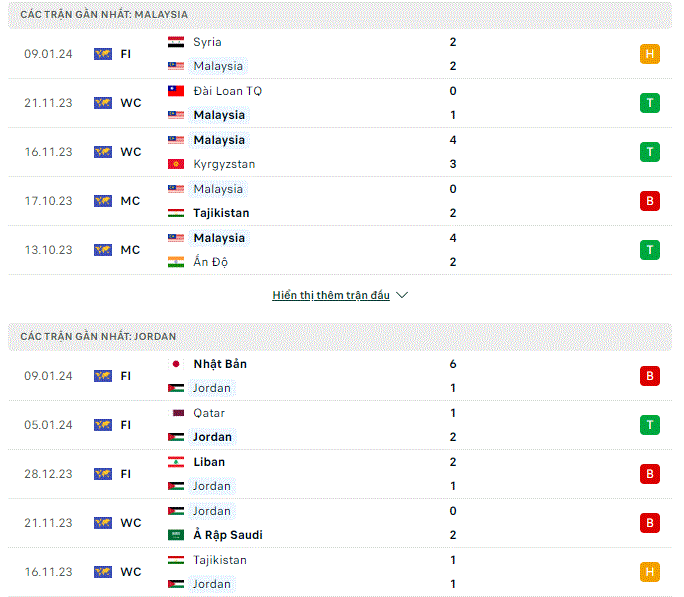Click the red B badge for Tajikistan vs Malaysia
This screenshot has width=684, height=597.
coord(650,201)
